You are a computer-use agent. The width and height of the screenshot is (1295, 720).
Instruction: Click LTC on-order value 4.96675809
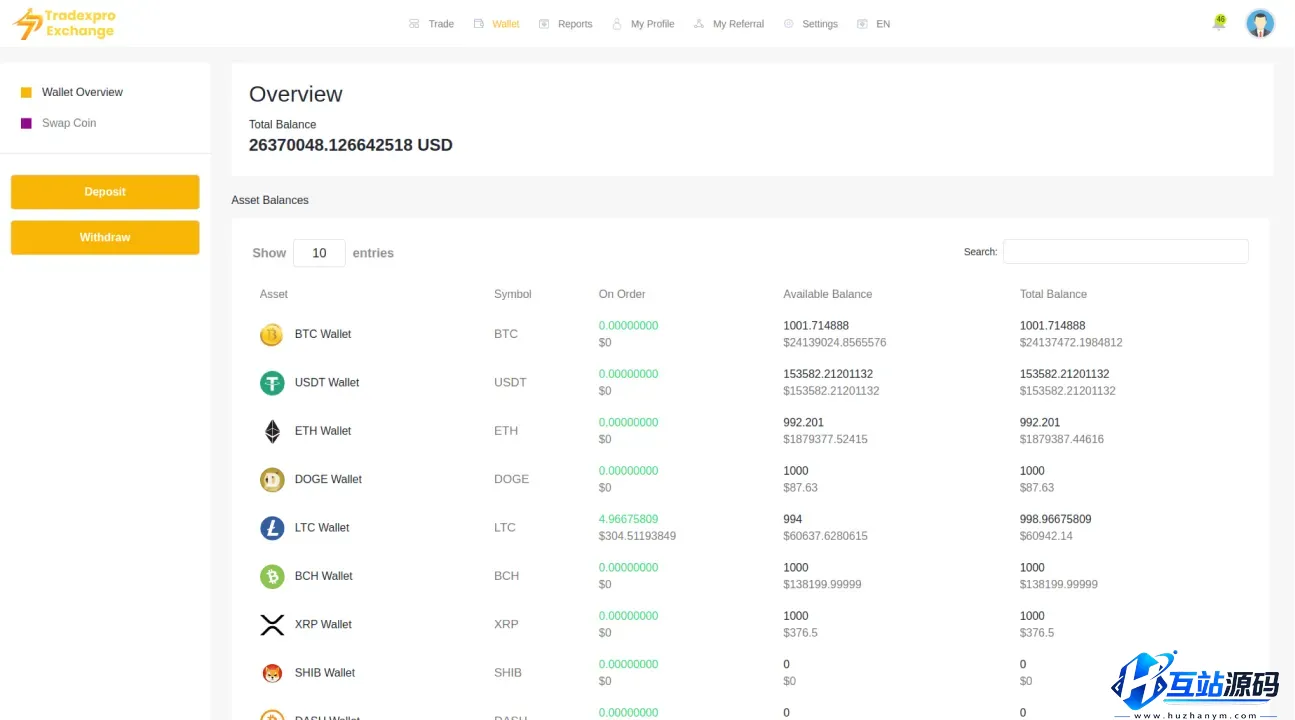tap(629, 519)
